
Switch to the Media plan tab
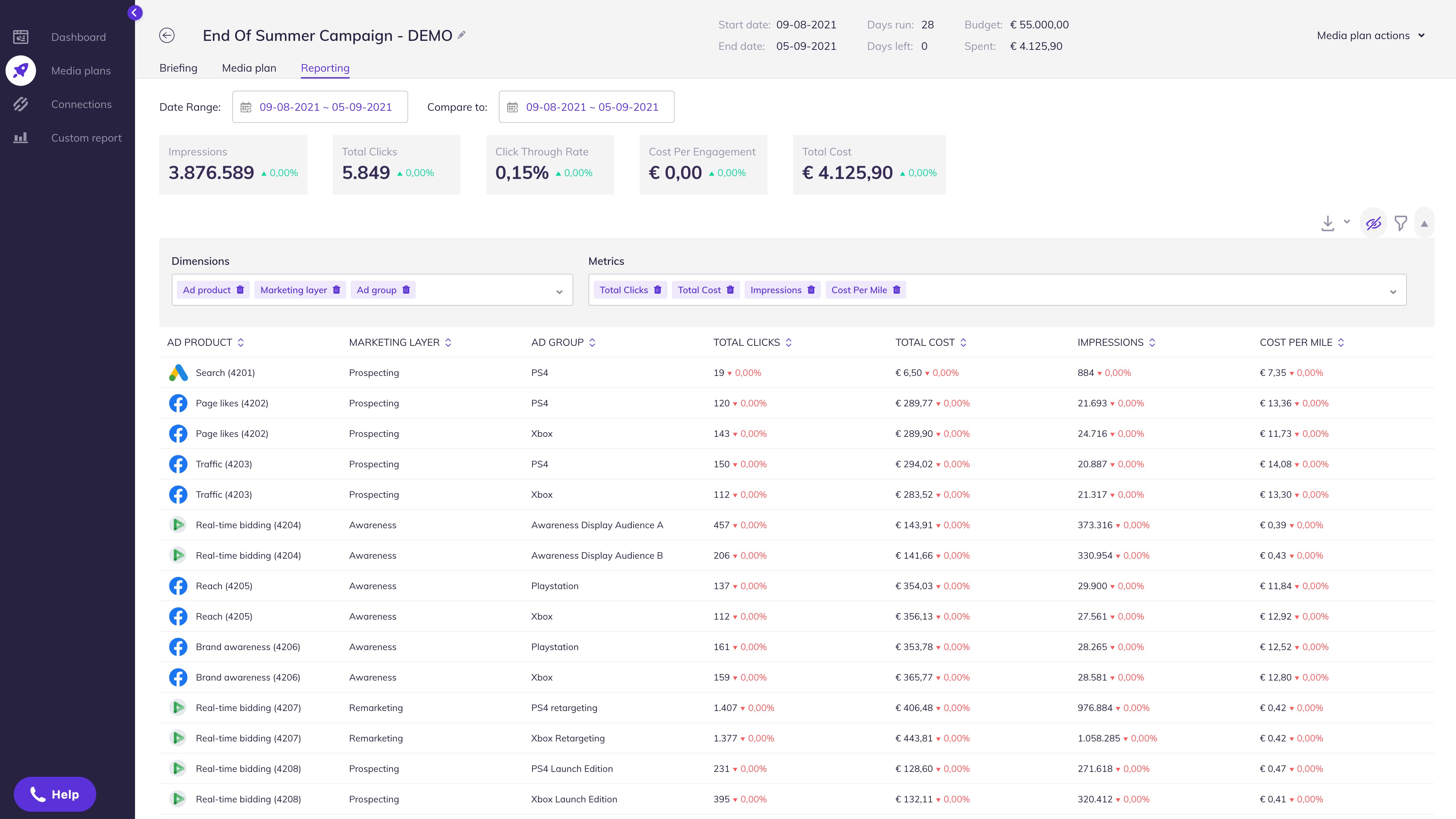point(249,68)
